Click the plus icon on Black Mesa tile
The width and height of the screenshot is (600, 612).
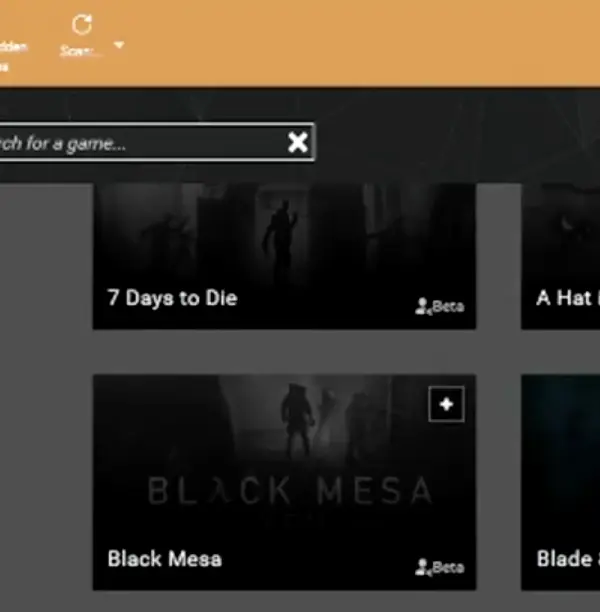pos(446,404)
